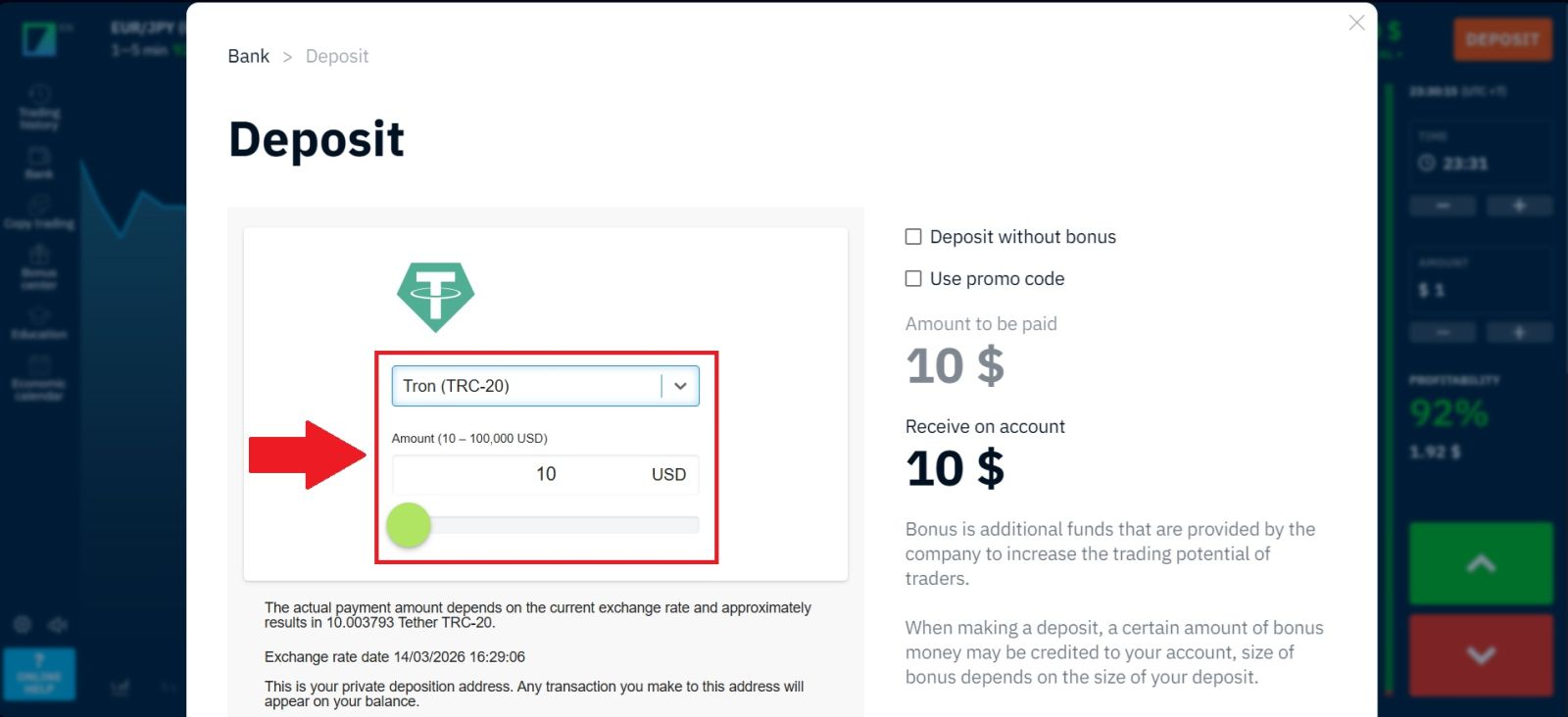Select the Deposit breadcrumb item

(337, 56)
